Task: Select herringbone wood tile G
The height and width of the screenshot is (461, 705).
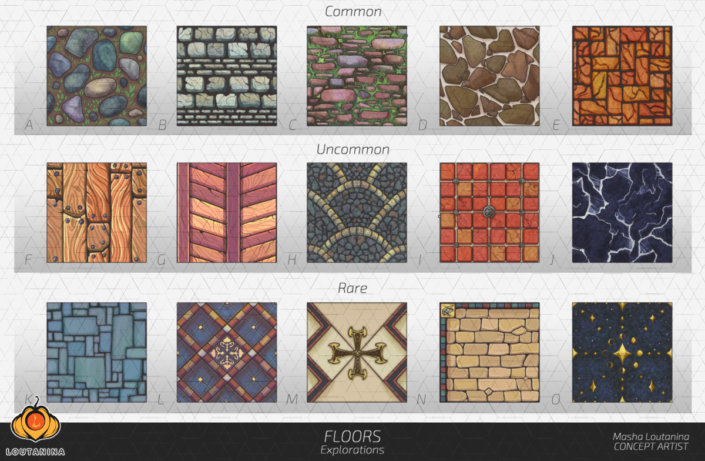Action: 227,213
